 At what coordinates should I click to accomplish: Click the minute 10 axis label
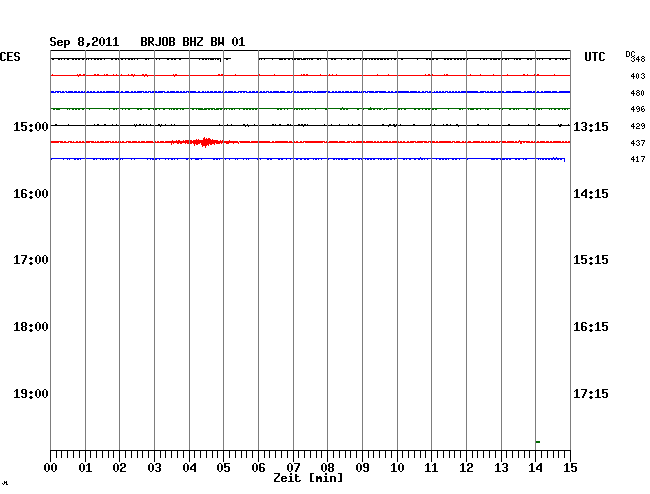coord(397,468)
